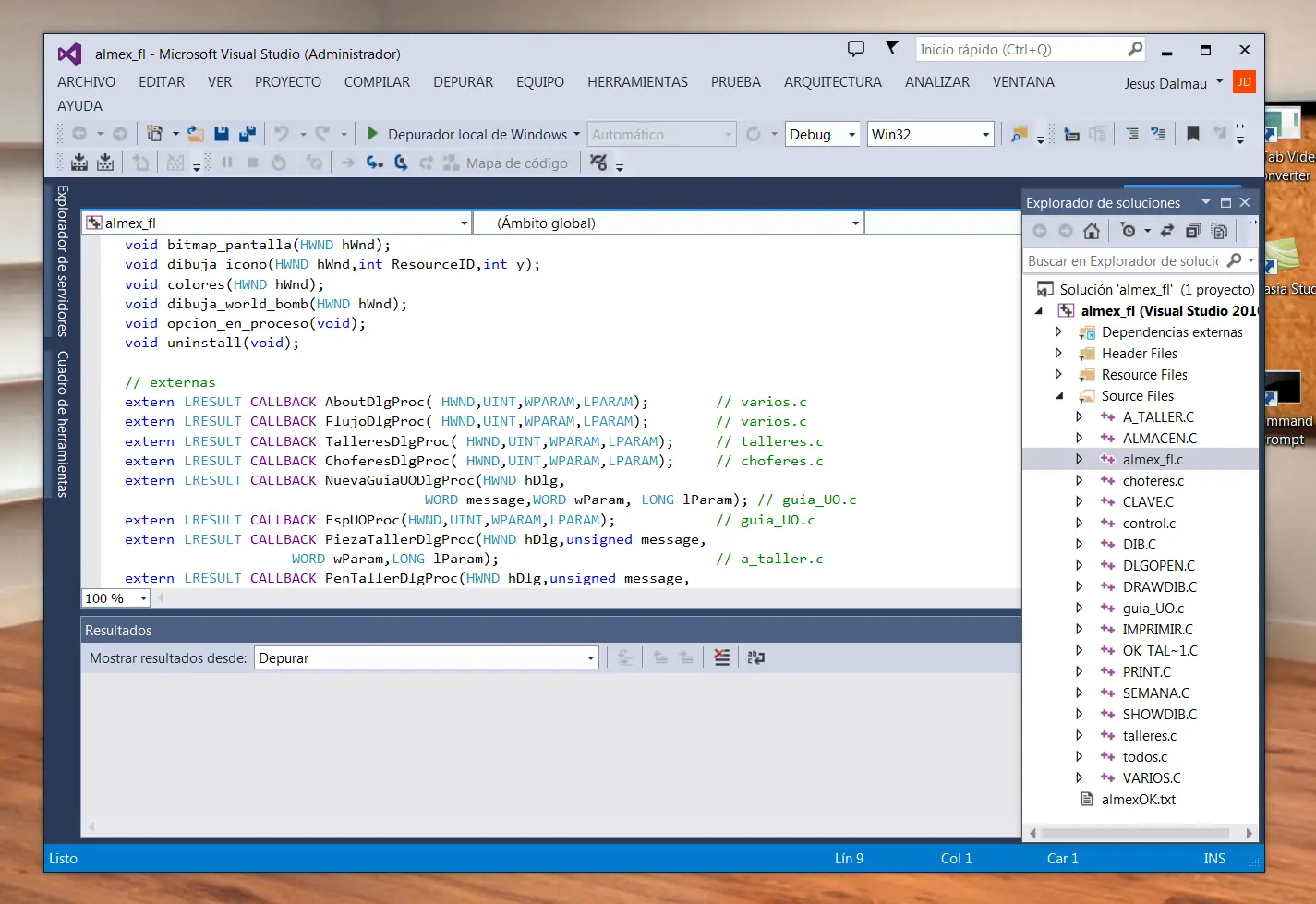Click the search magnifier in Inicio rápido

click(1135, 49)
